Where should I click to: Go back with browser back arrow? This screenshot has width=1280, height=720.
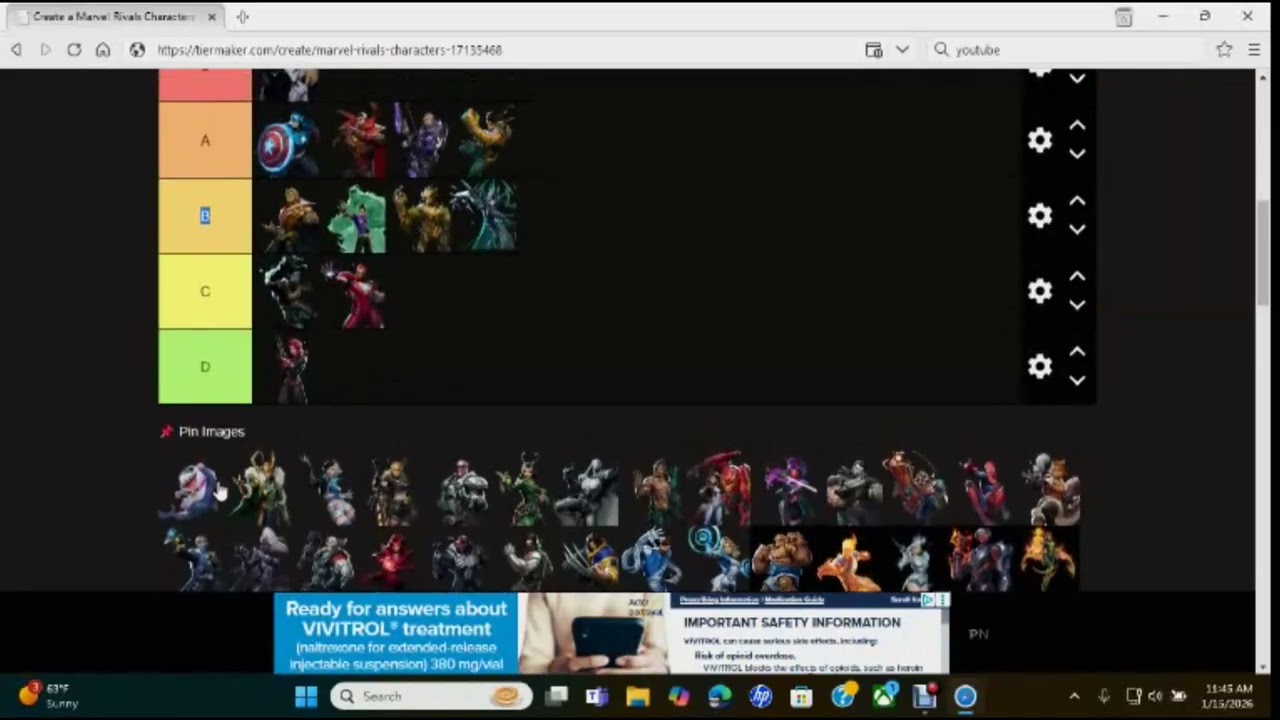click(17, 49)
